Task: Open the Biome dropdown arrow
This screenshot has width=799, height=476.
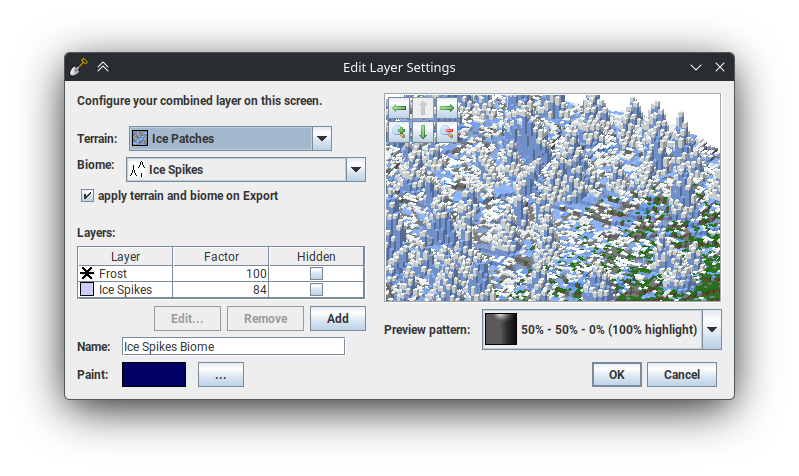Action: [356, 169]
